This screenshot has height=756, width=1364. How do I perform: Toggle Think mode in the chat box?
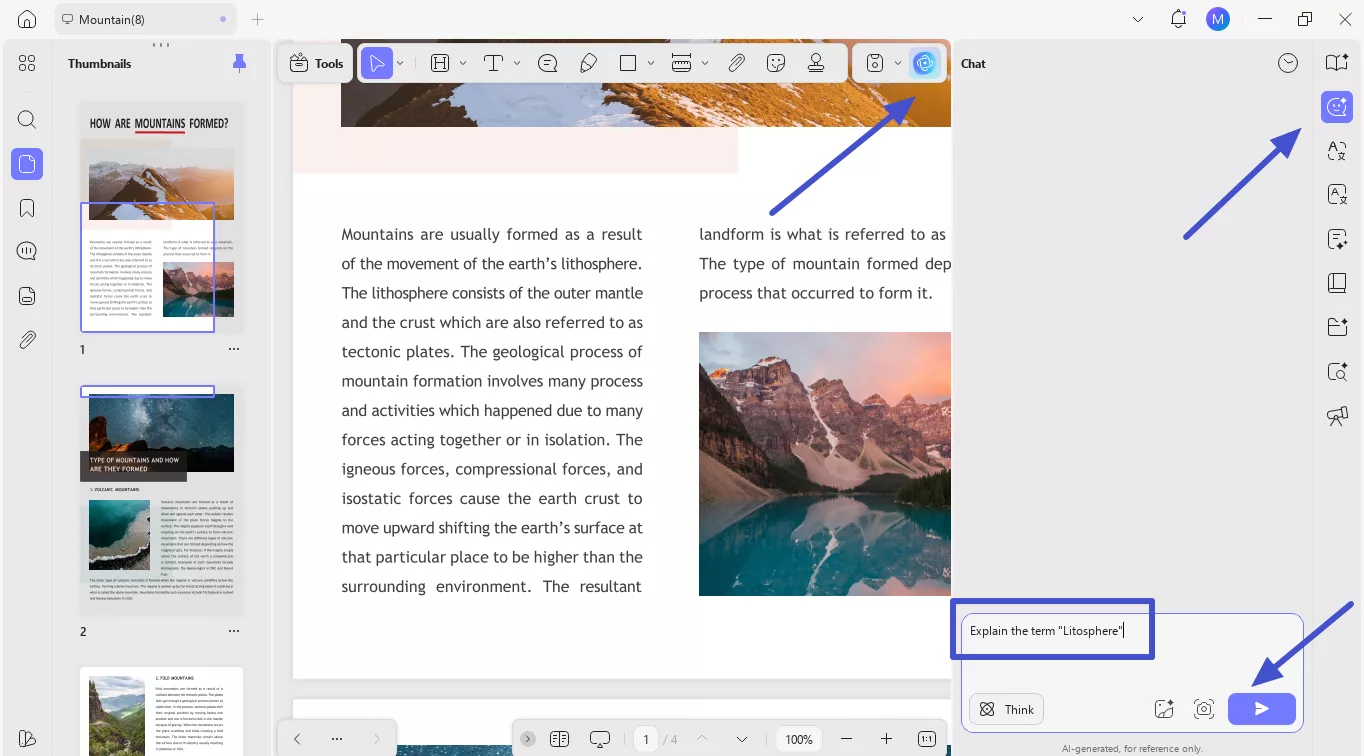[x=1006, y=709]
